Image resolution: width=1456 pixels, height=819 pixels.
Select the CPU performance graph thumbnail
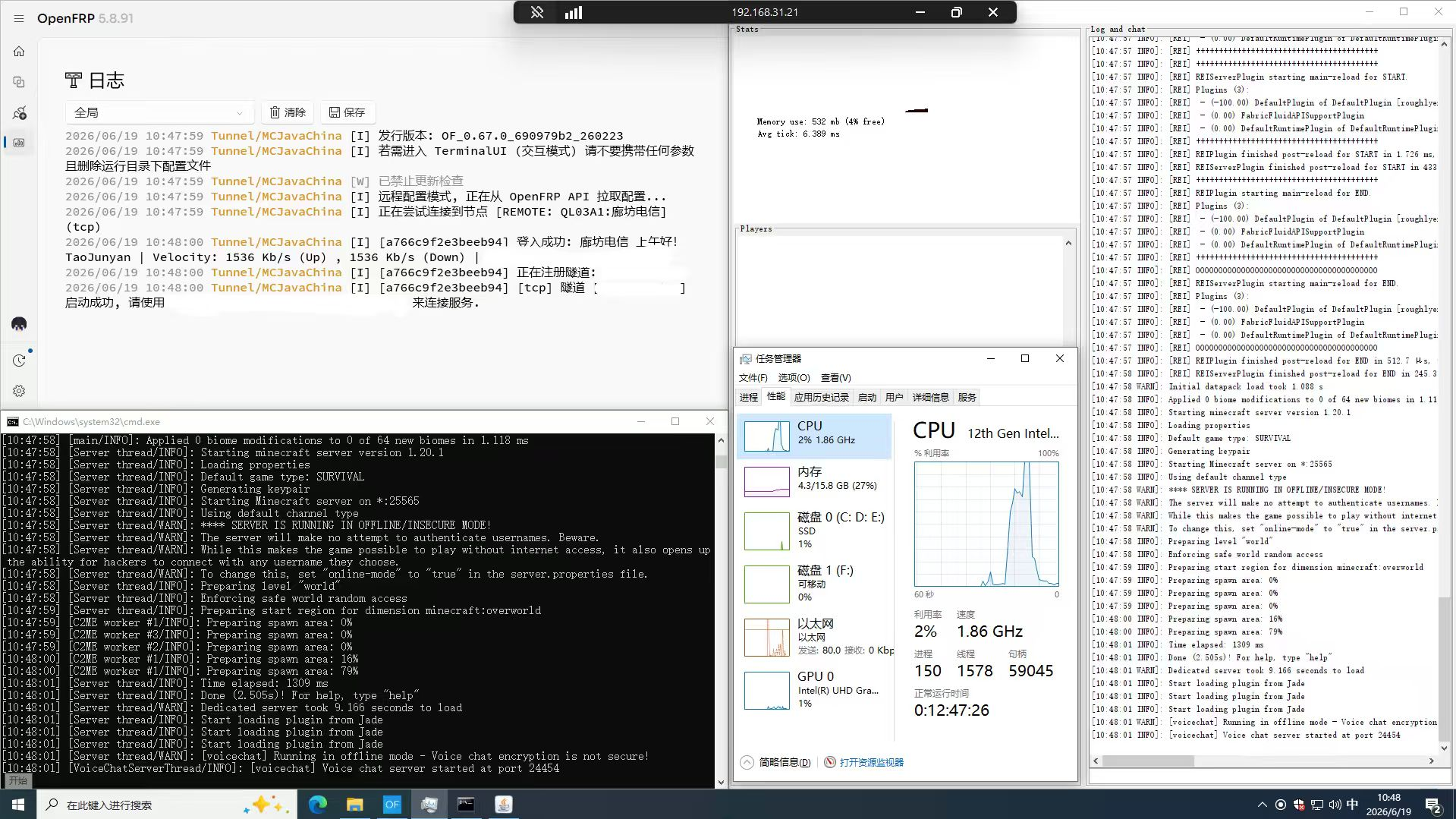click(767, 436)
